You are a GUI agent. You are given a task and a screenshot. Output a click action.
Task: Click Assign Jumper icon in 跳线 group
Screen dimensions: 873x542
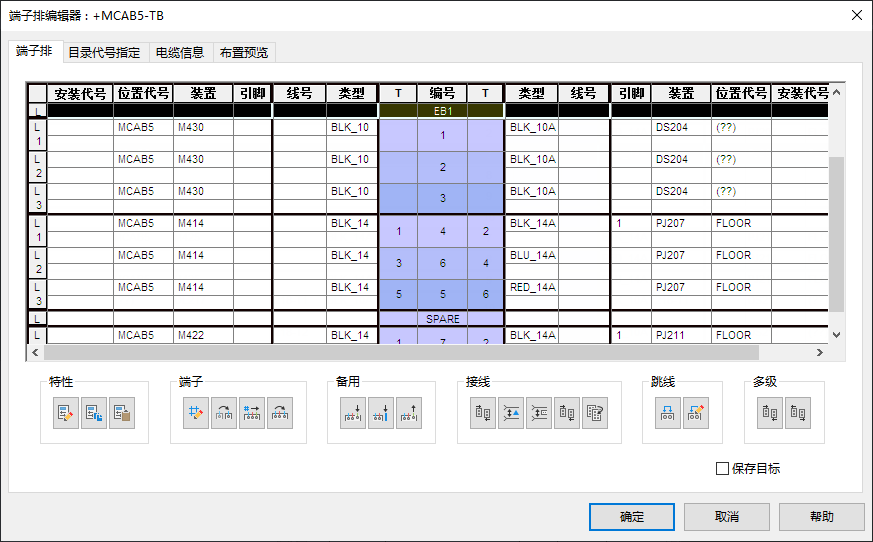(x=668, y=413)
